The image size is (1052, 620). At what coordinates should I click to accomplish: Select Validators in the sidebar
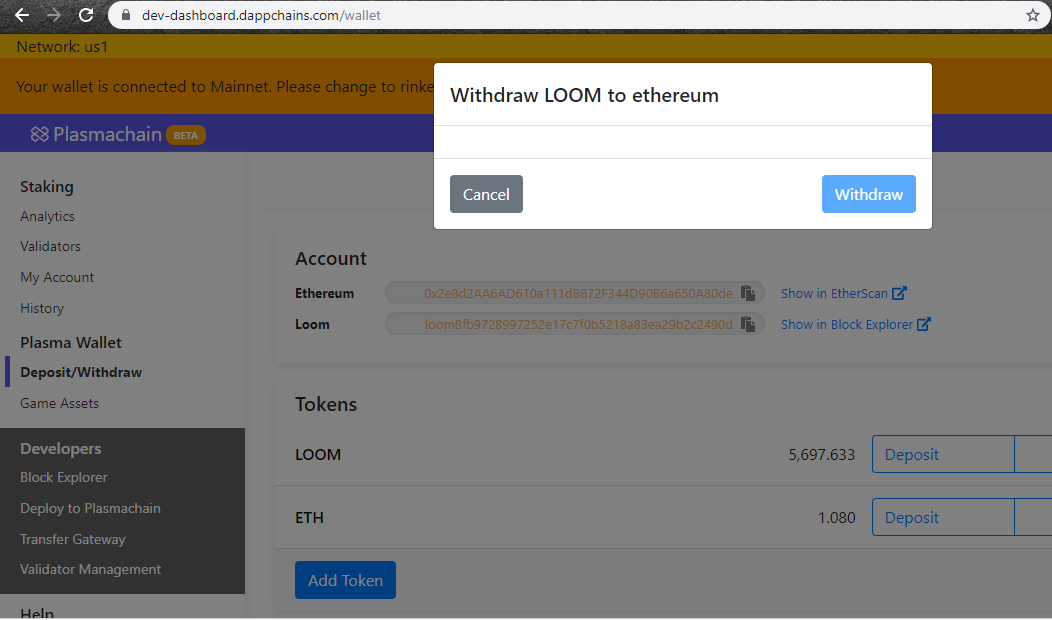pyautogui.click(x=48, y=246)
